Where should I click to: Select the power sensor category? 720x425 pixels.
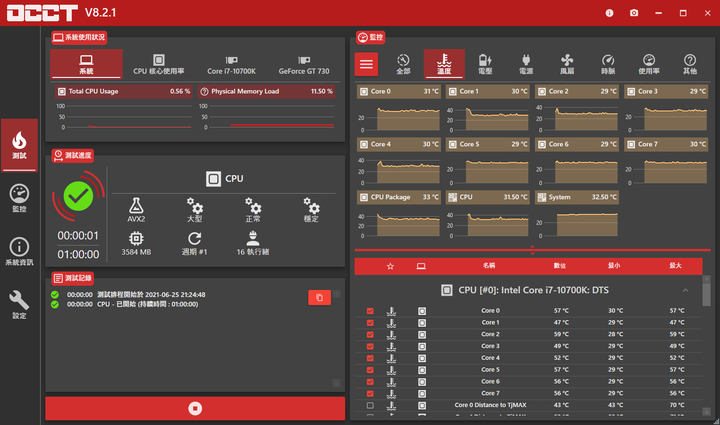526,64
